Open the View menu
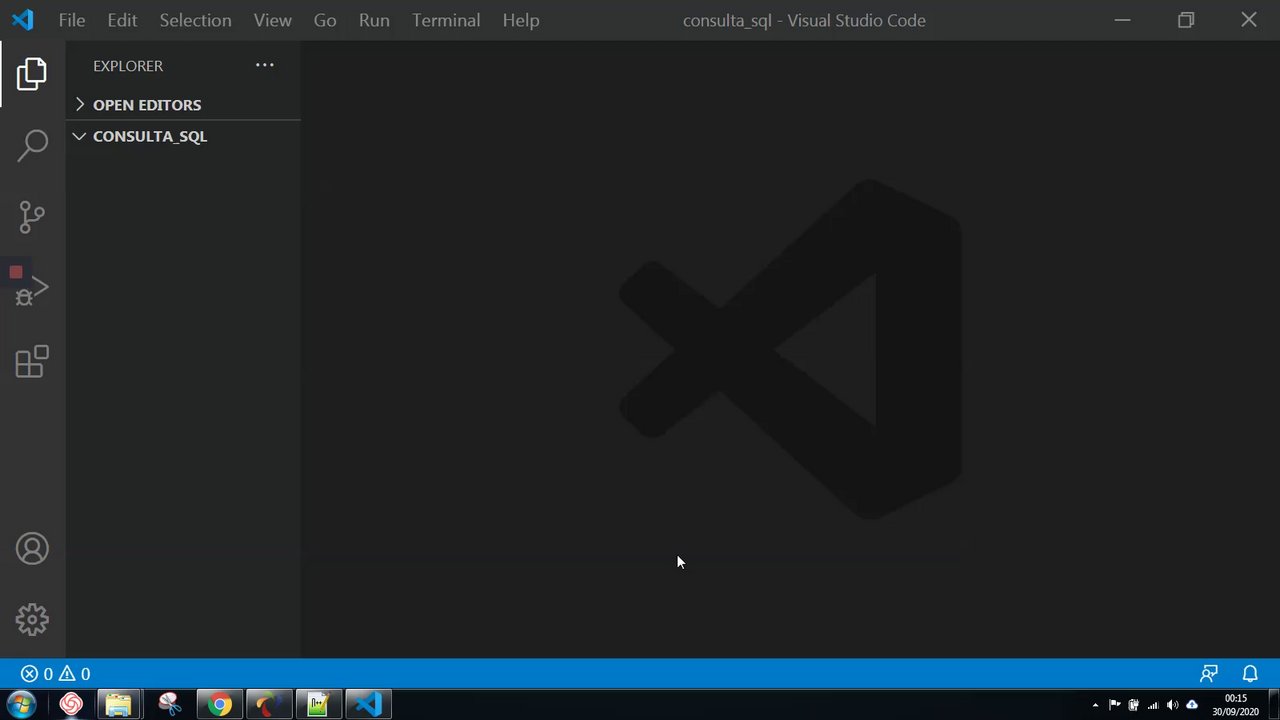The width and height of the screenshot is (1280, 720). click(273, 20)
